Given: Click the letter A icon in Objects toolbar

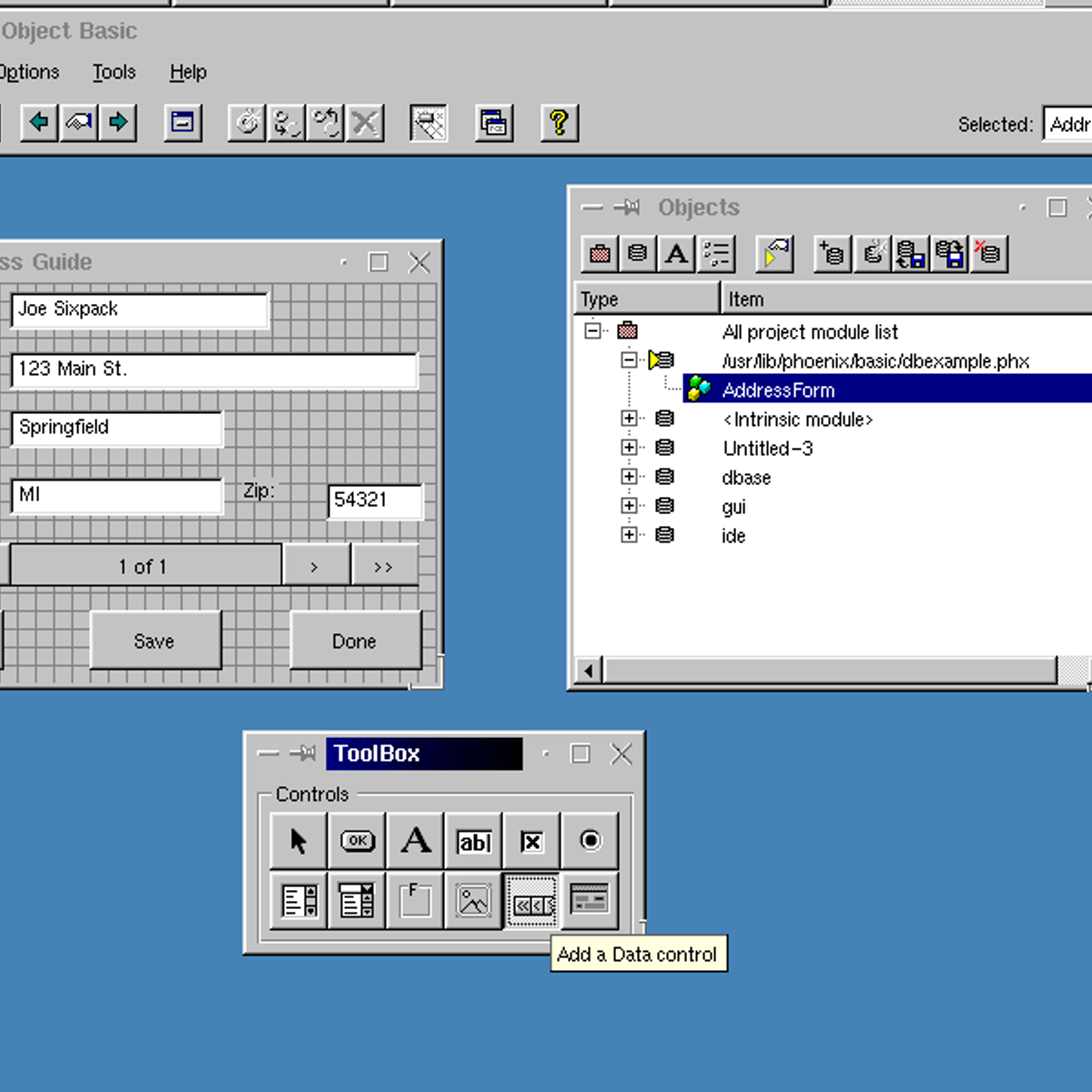Looking at the screenshot, I should [676, 254].
